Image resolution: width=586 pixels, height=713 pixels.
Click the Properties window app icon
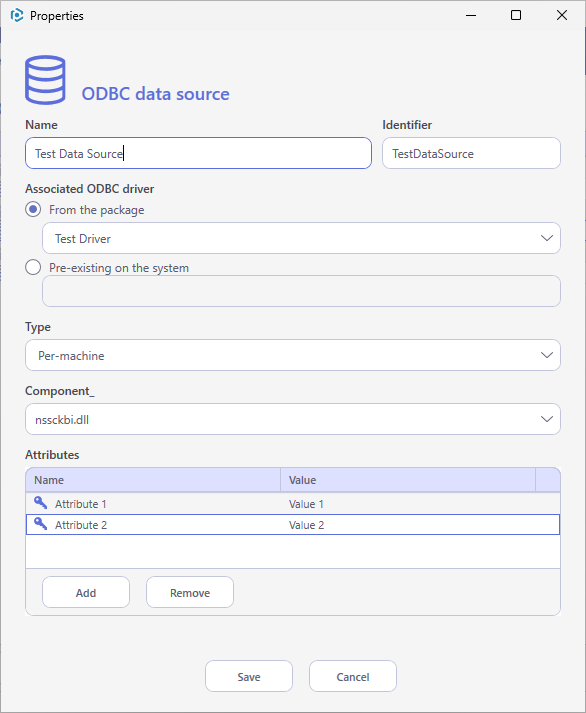(17, 15)
